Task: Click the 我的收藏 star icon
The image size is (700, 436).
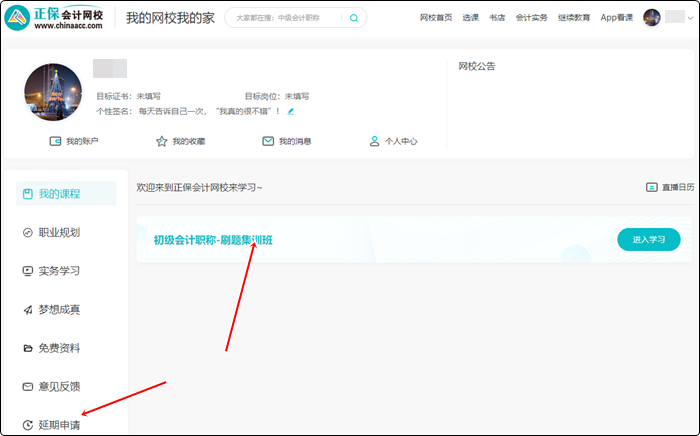Action: [x=162, y=141]
